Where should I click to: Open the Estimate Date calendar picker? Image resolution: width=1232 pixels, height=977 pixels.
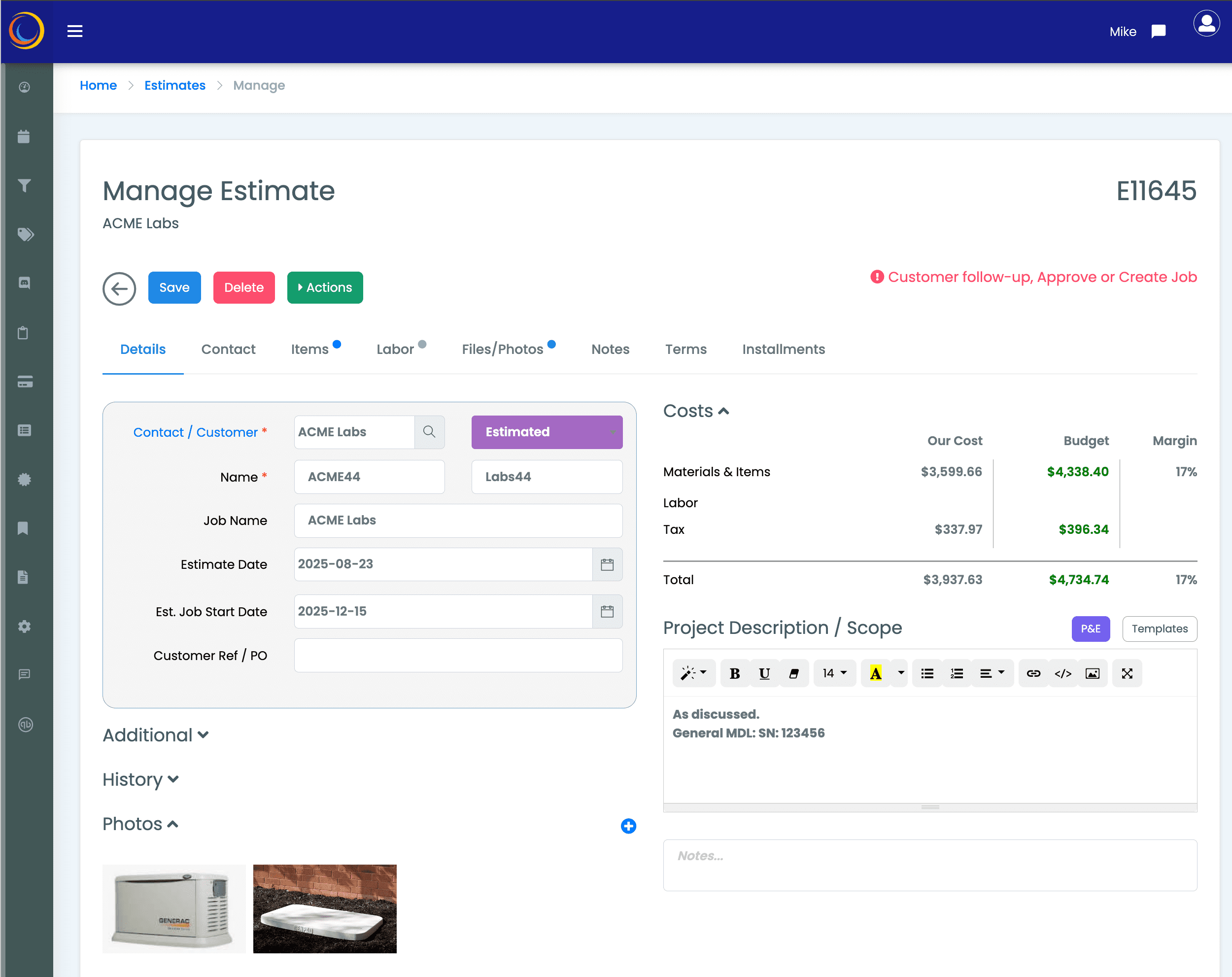click(x=607, y=565)
